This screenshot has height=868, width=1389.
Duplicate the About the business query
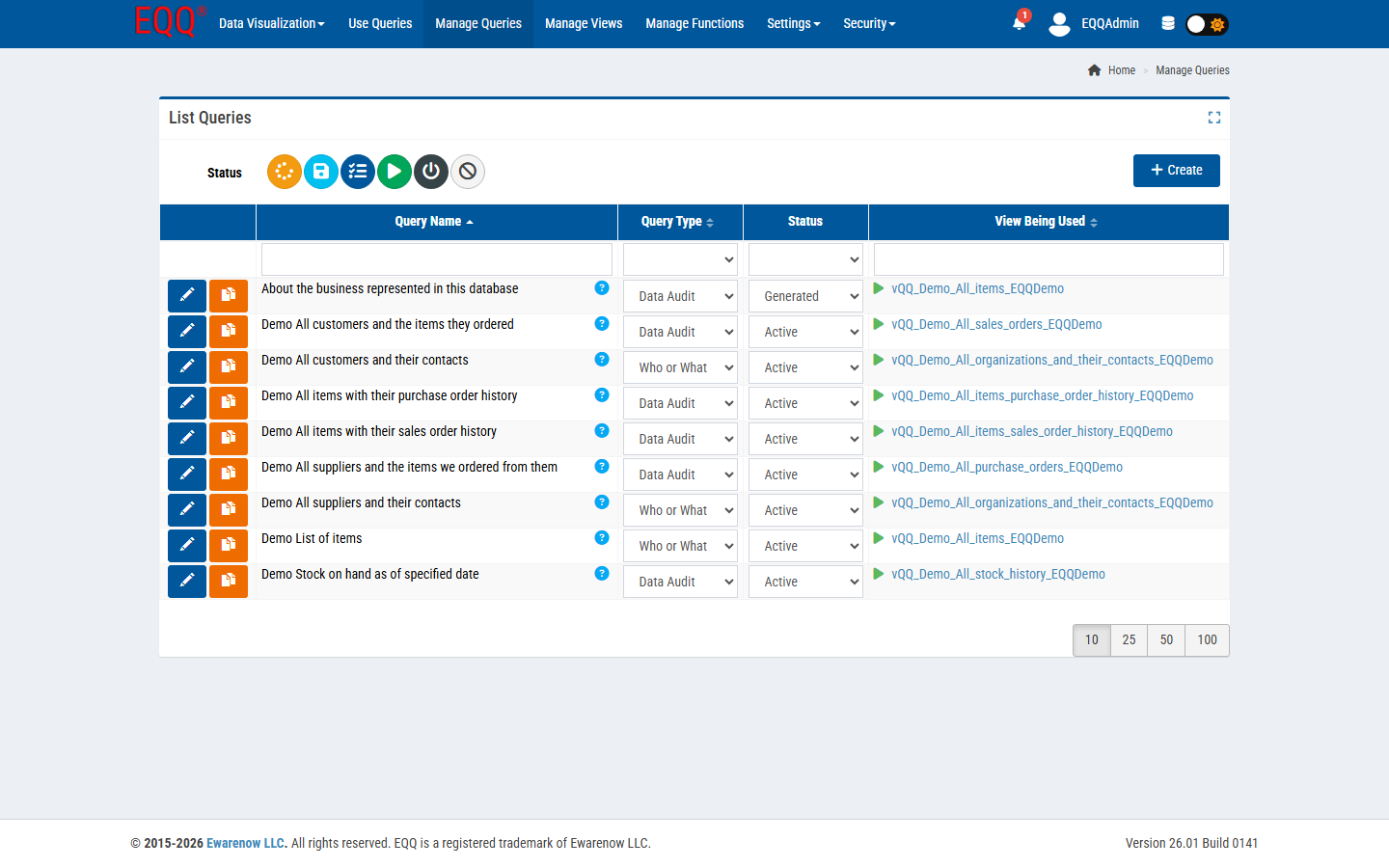point(229,295)
